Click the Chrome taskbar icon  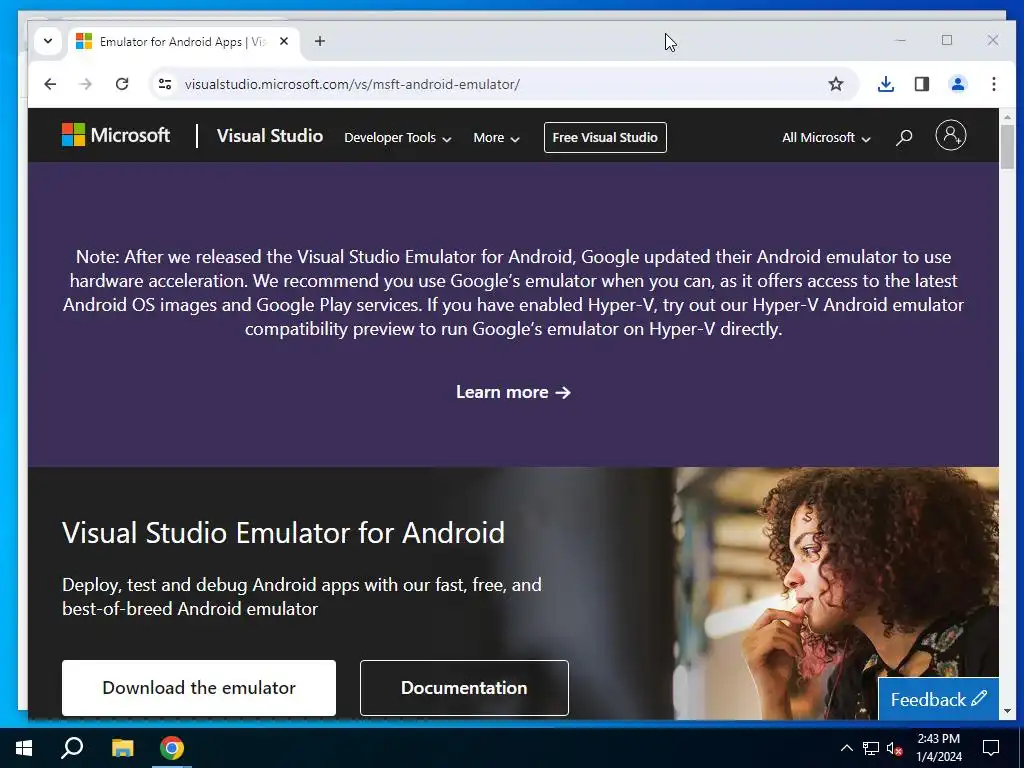pyautogui.click(x=172, y=748)
